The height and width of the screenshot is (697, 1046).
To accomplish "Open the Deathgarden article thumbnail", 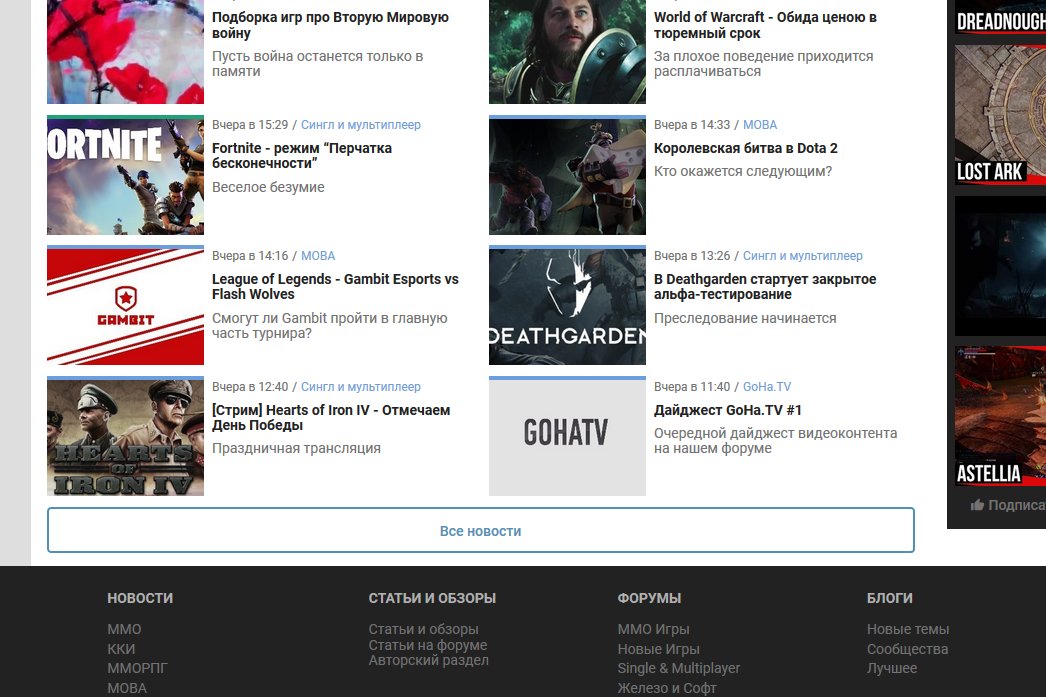I will click(567, 305).
